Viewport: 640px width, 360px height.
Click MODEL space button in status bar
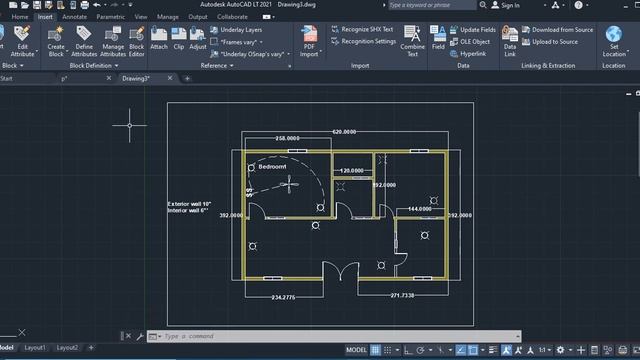[356, 350]
